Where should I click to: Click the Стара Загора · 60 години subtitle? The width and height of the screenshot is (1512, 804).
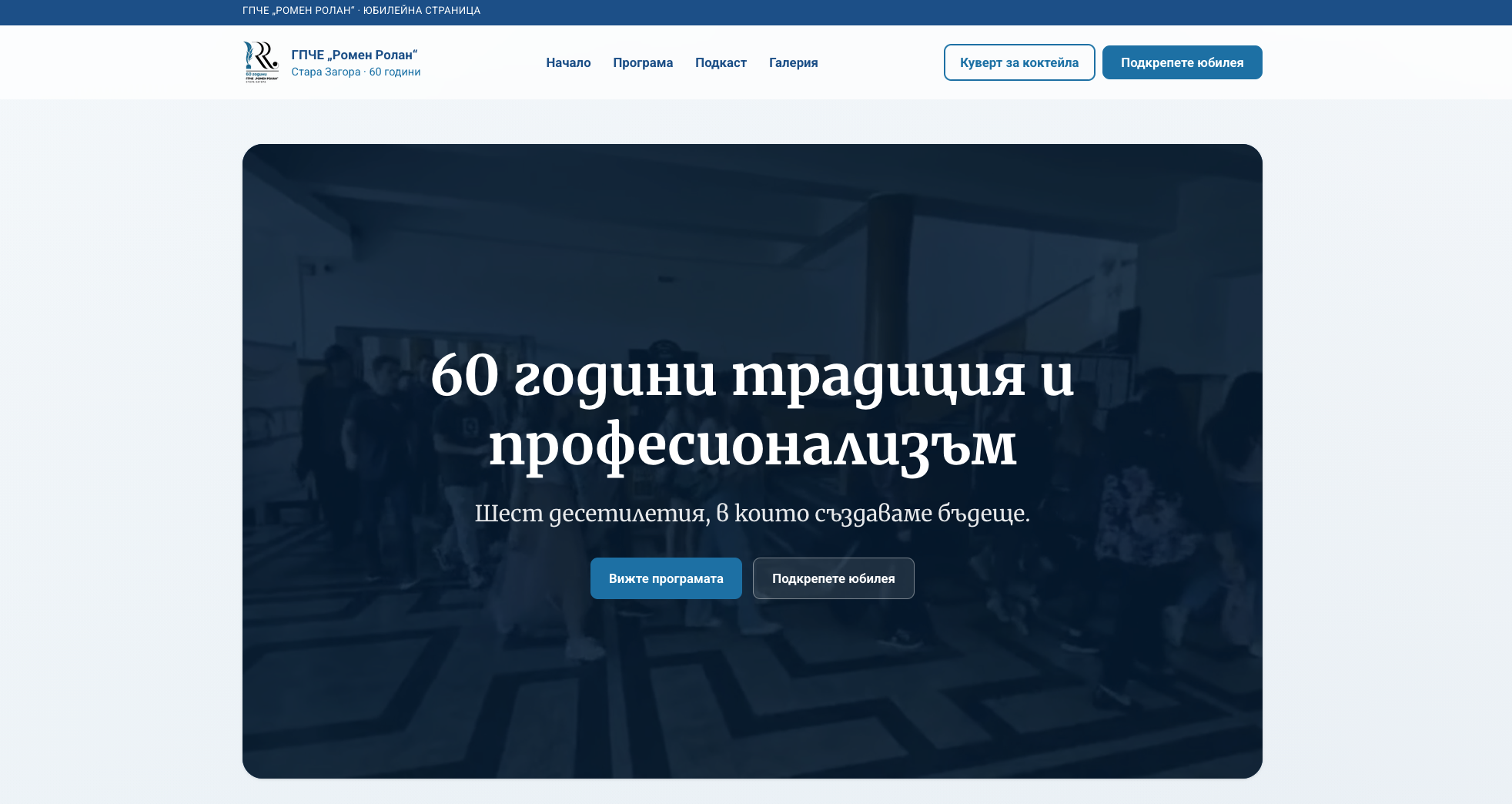356,72
